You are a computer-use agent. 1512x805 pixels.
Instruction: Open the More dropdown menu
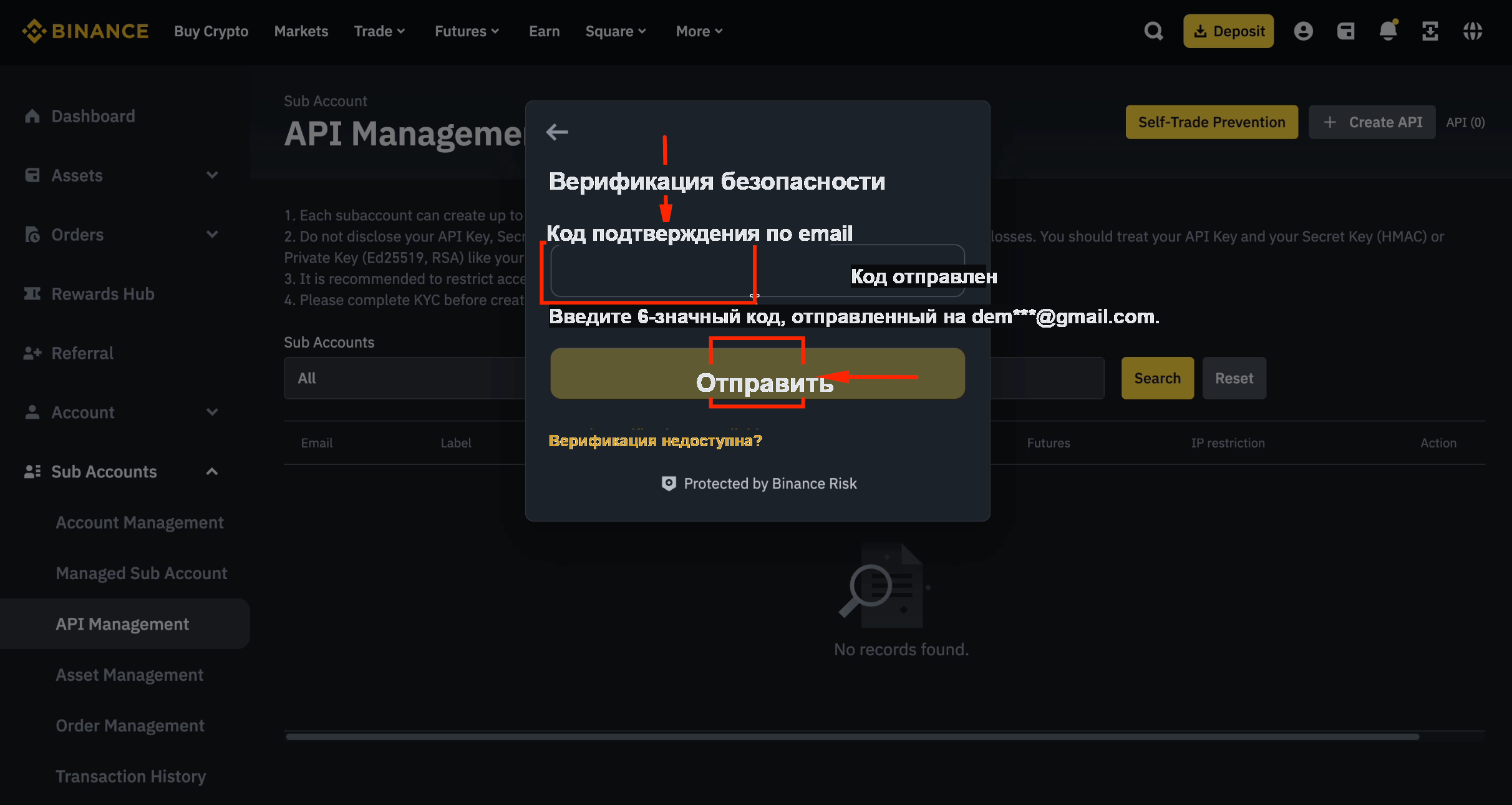pyautogui.click(x=699, y=31)
